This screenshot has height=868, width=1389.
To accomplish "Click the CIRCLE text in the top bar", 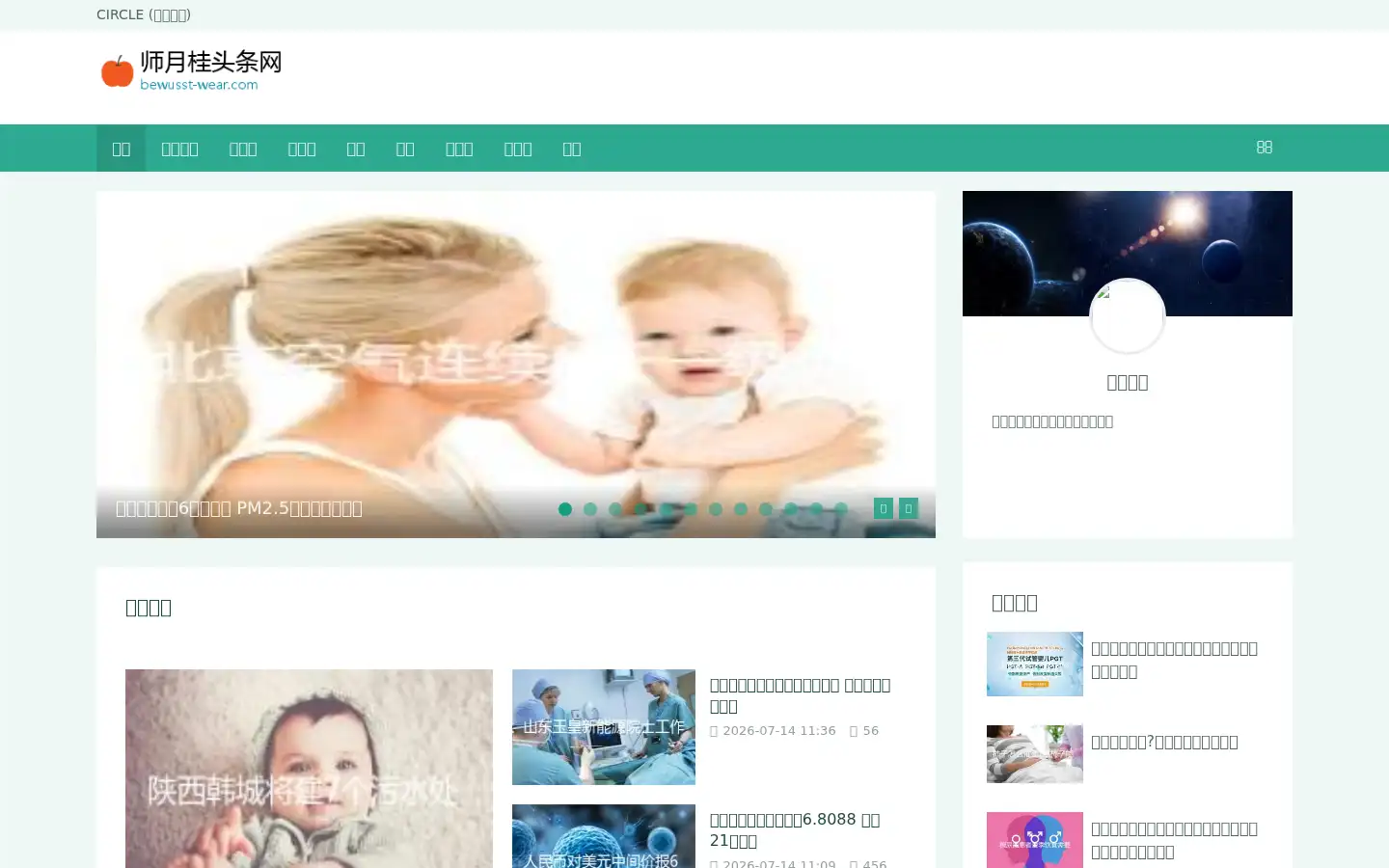I will pyautogui.click(x=120, y=14).
